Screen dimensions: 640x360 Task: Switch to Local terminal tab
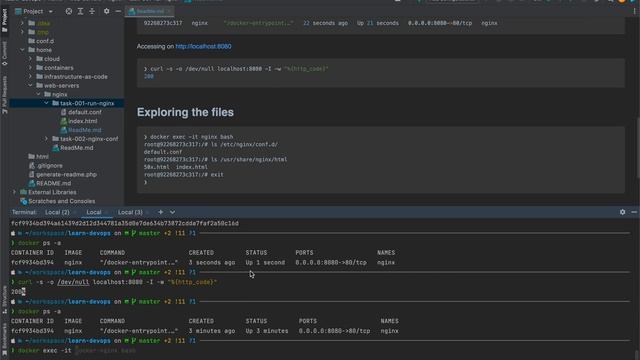93,212
